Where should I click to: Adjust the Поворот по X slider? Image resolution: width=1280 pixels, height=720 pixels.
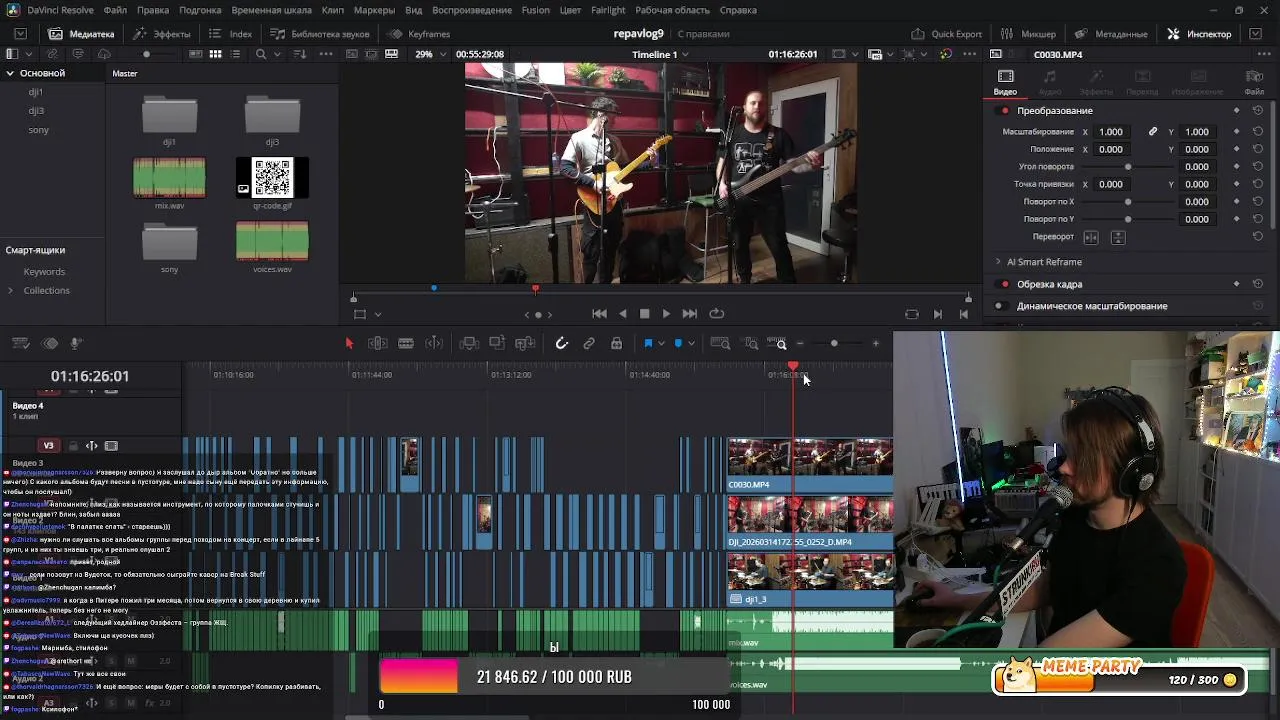pyautogui.click(x=1128, y=202)
